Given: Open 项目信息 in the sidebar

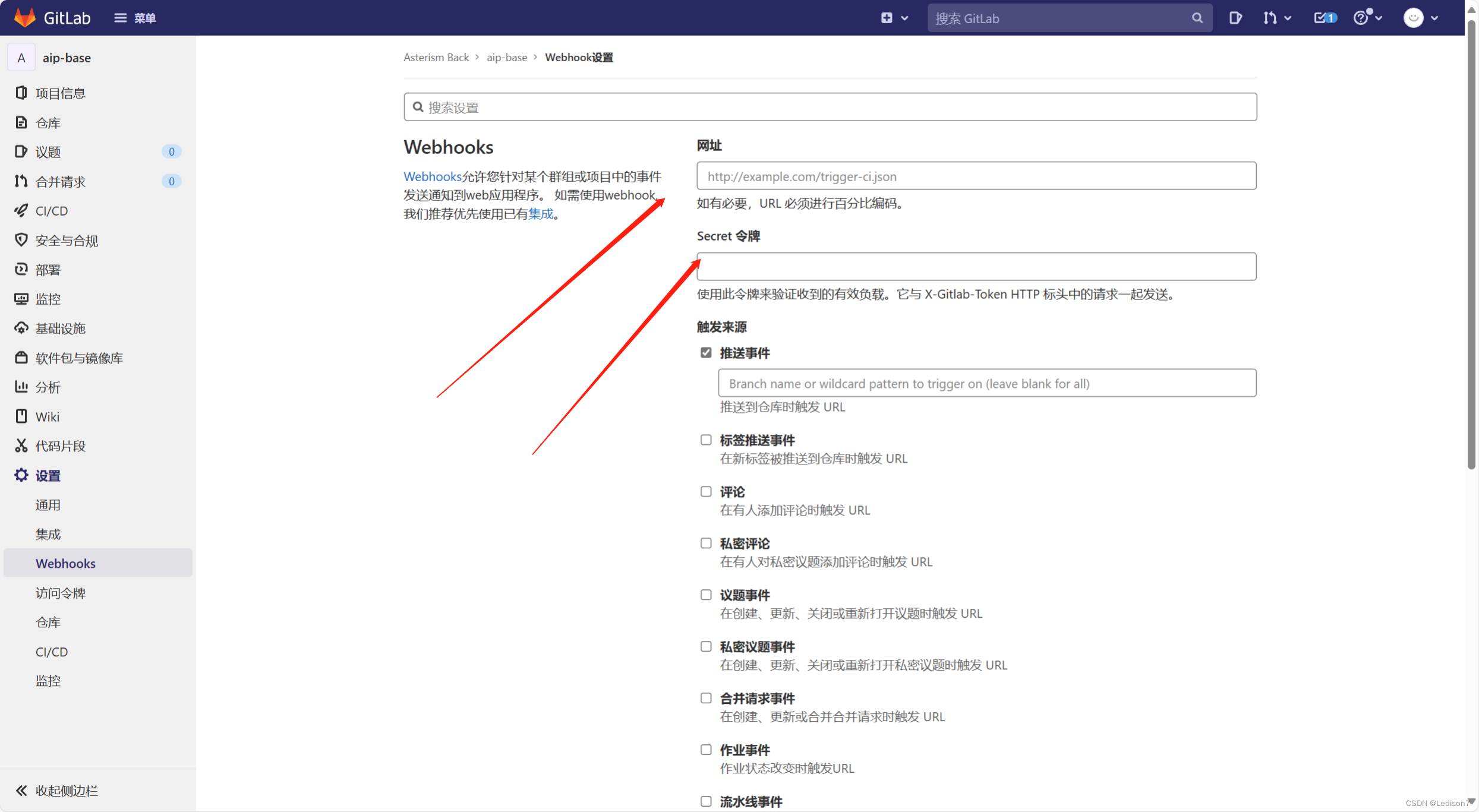Looking at the screenshot, I should pyautogui.click(x=60, y=93).
